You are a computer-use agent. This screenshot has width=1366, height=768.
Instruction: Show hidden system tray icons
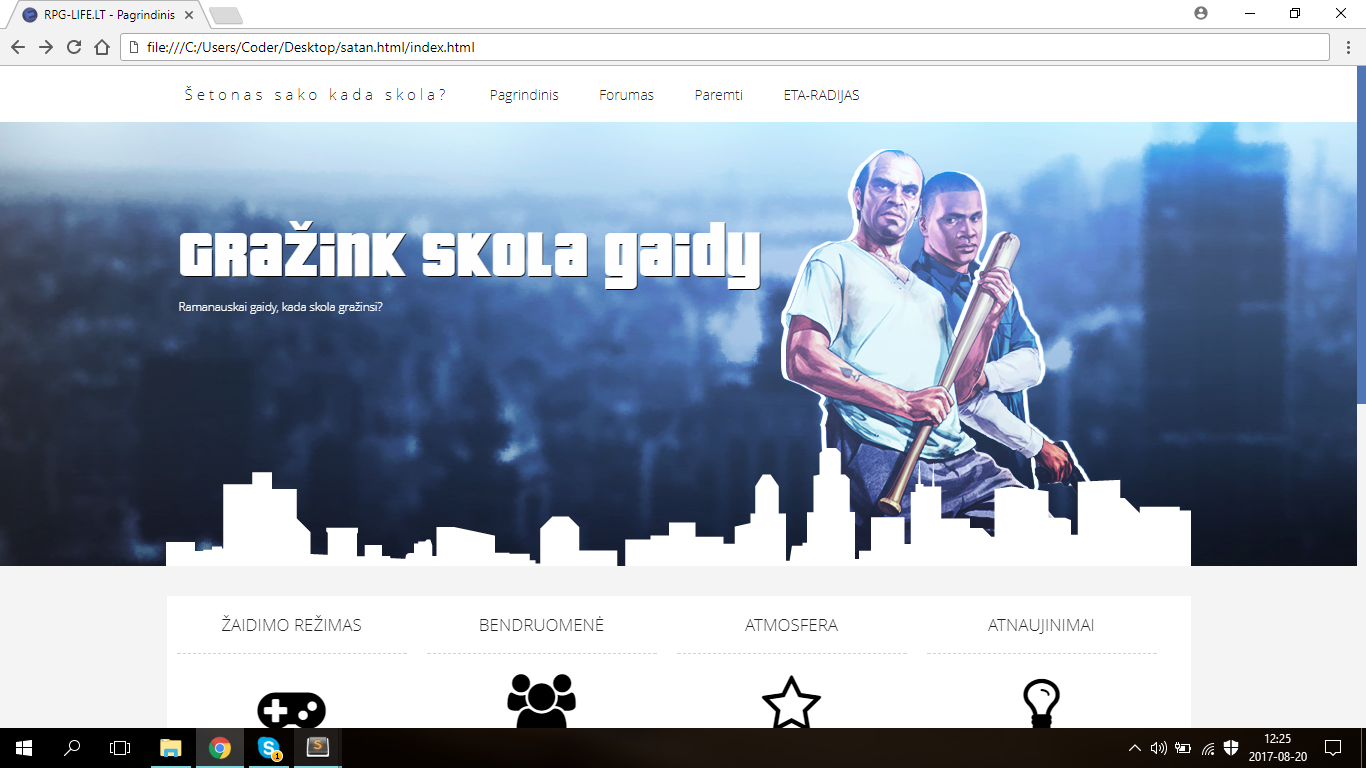(1134, 747)
